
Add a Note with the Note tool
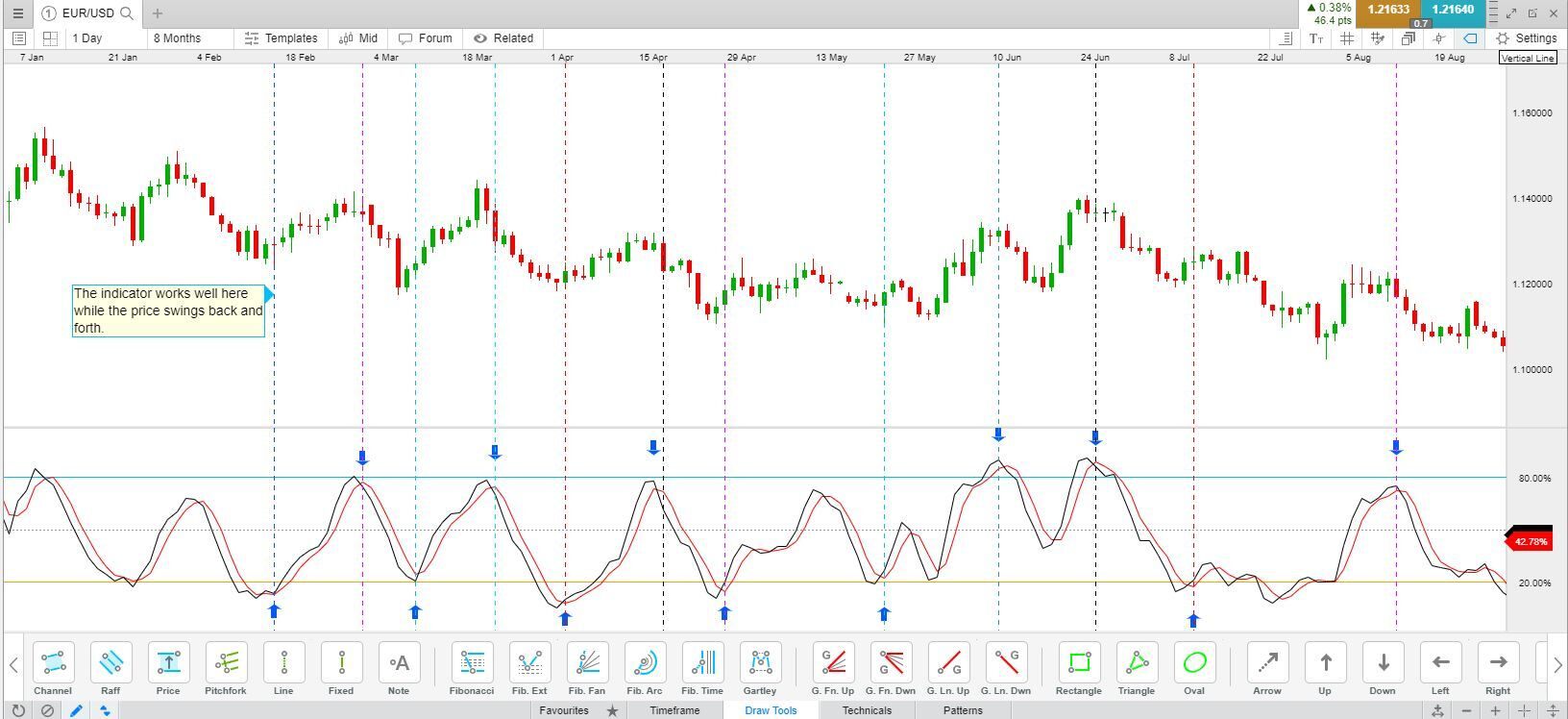[x=399, y=662]
